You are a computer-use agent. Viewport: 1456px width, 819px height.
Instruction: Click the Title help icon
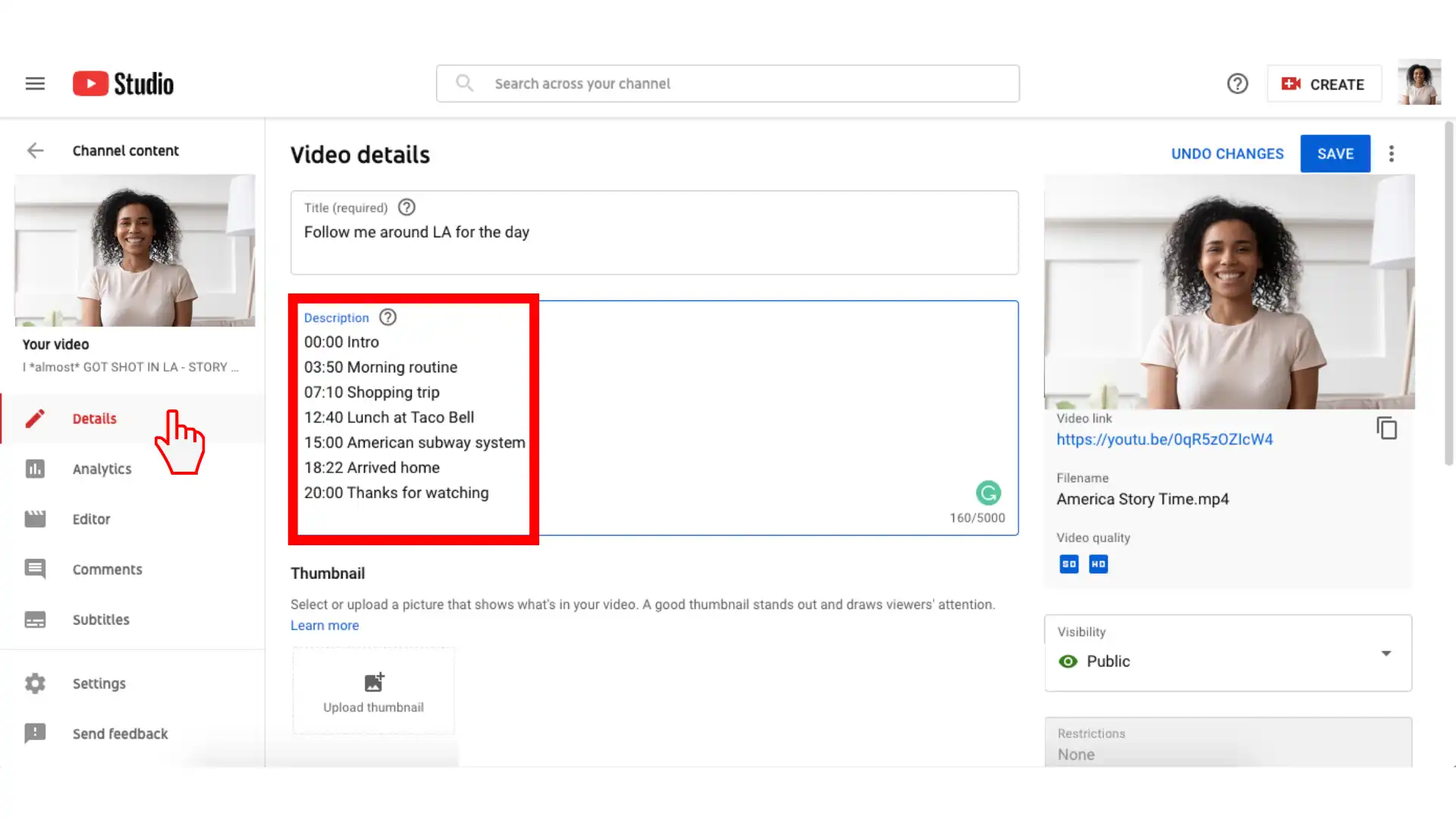[406, 207]
